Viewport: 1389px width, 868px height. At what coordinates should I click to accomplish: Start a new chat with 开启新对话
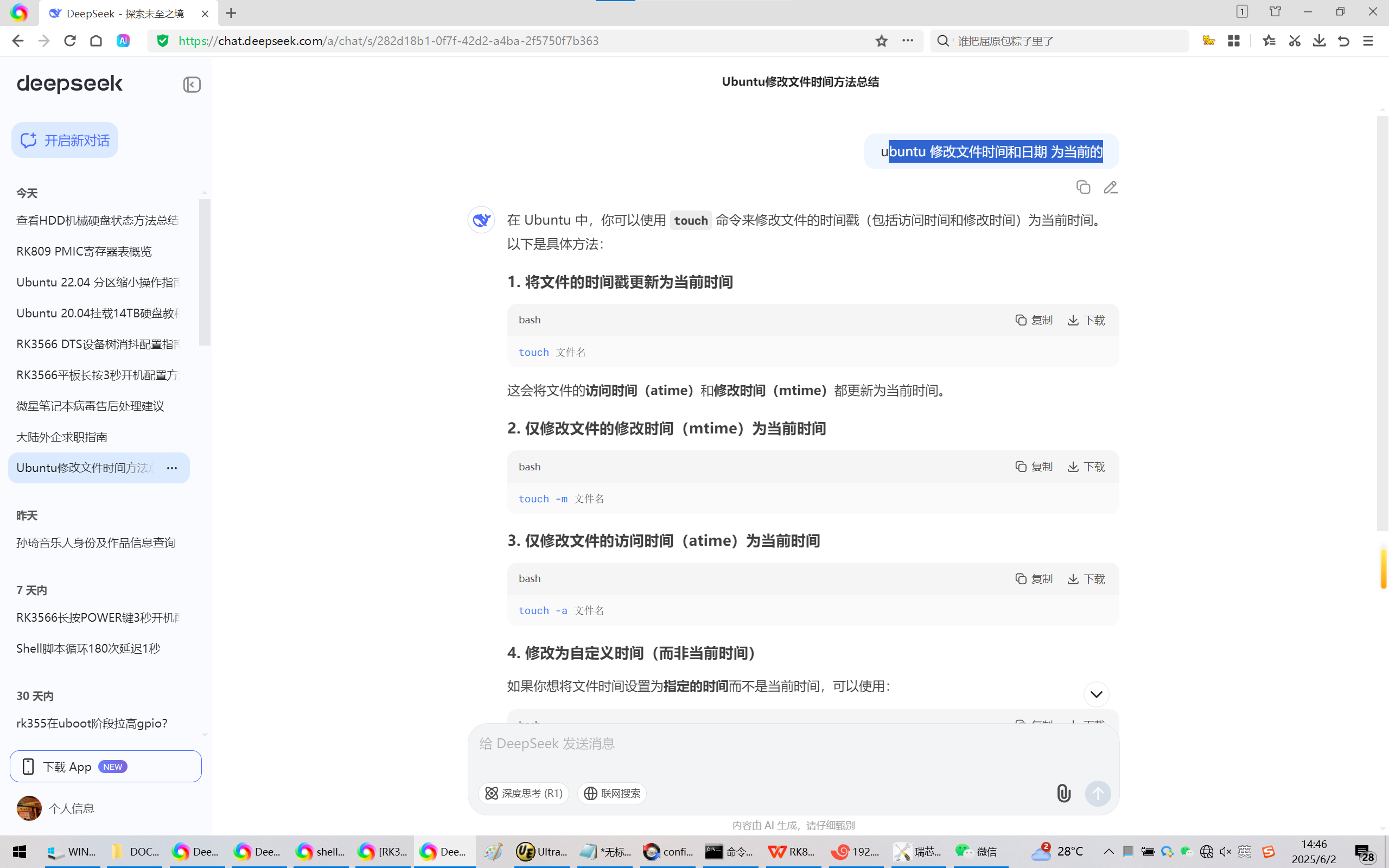[65, 140]
